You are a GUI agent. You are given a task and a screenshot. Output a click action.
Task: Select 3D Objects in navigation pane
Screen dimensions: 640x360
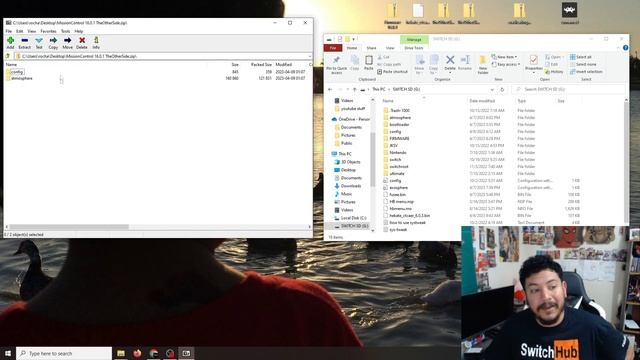point(347,162)
